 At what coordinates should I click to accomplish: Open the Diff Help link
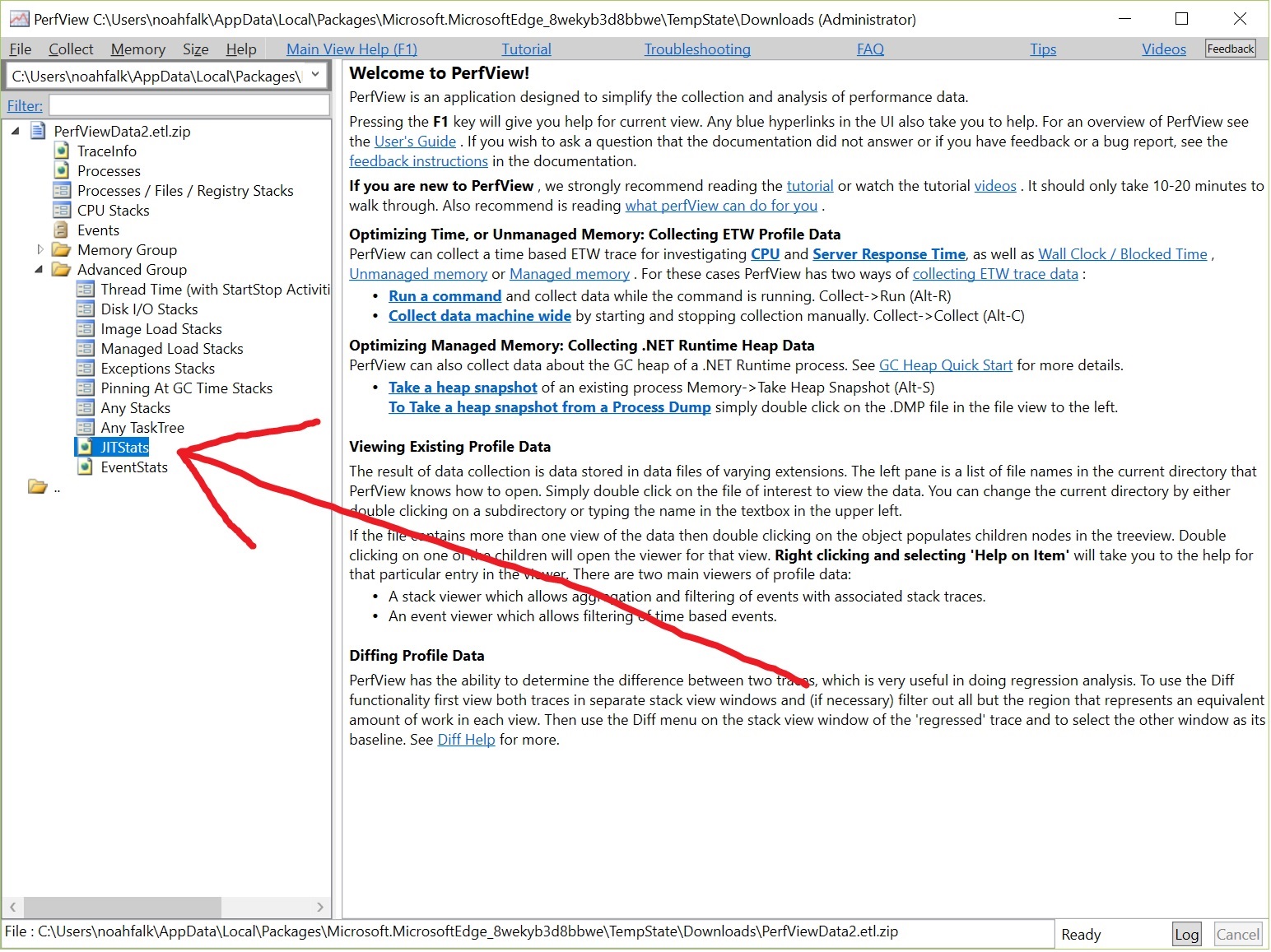(x=466, y=740)
